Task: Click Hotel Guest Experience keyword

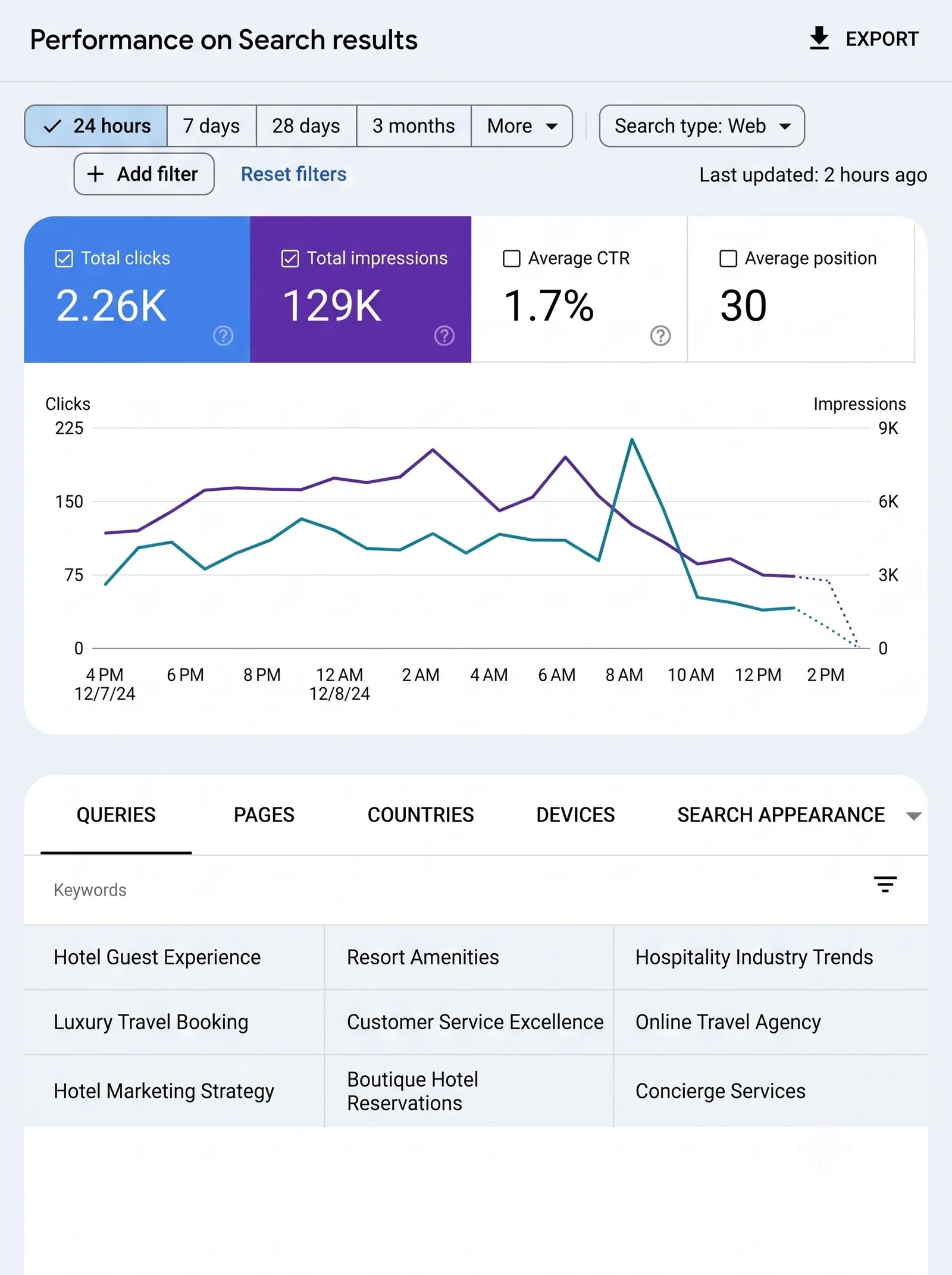Action: pos(157,957)
